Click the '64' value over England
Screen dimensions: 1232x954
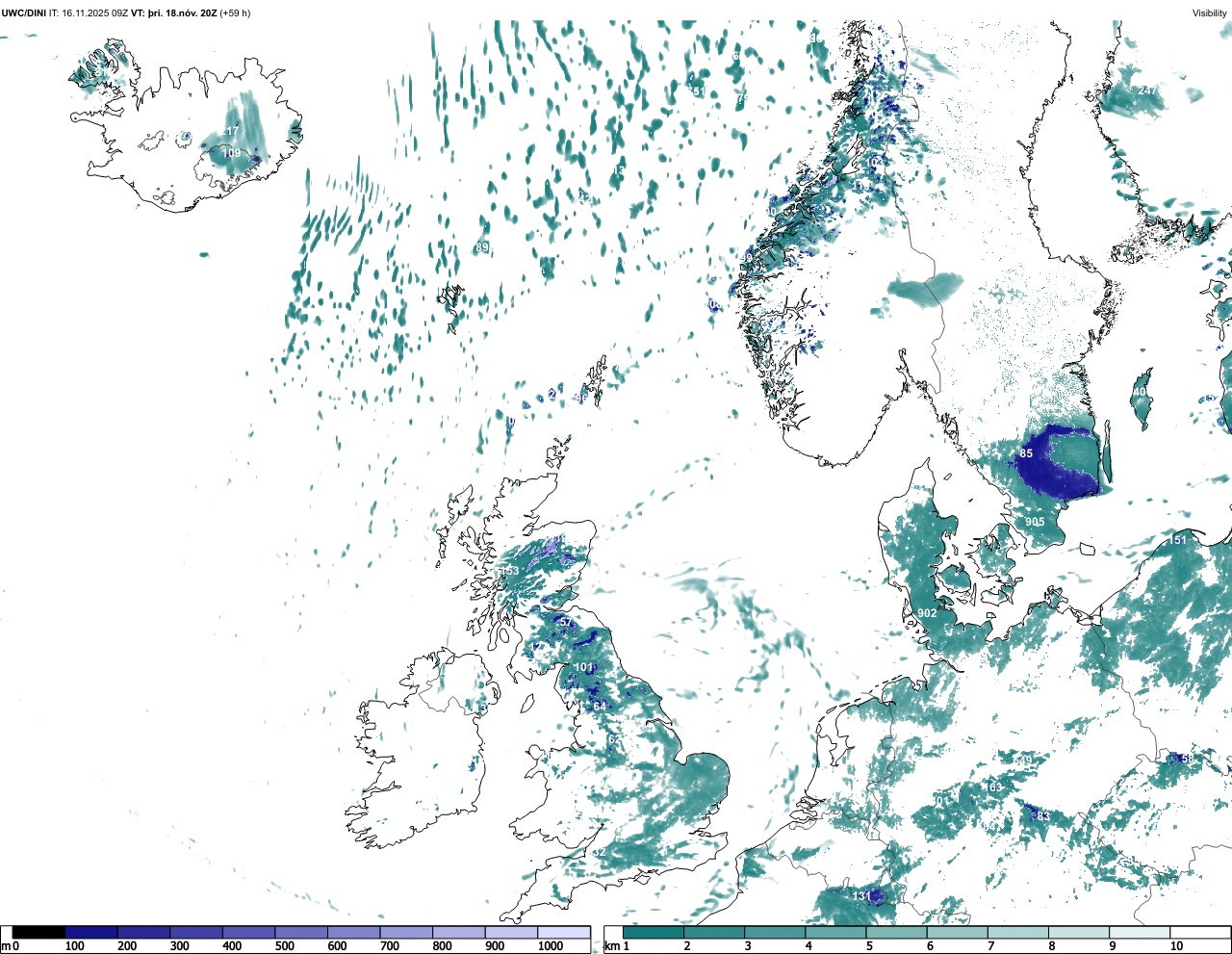click(600, 707)
